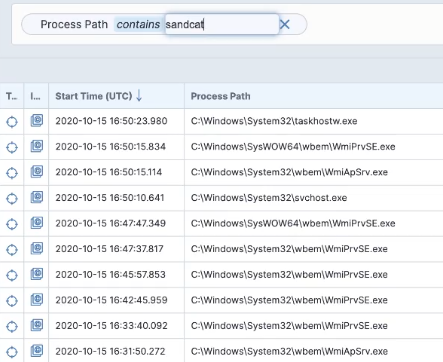Open event detail icon for taskhostw.exe row
This screenshot has height=362, width=443.
point(37,121)
